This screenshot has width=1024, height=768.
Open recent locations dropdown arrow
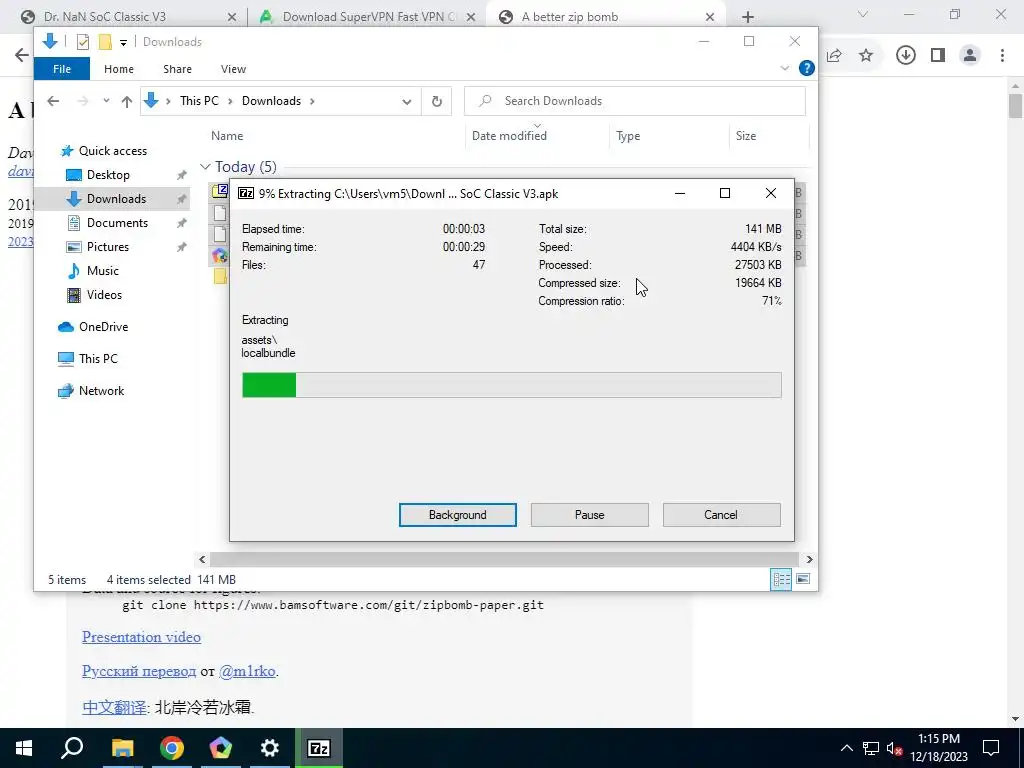click(106, 101)
